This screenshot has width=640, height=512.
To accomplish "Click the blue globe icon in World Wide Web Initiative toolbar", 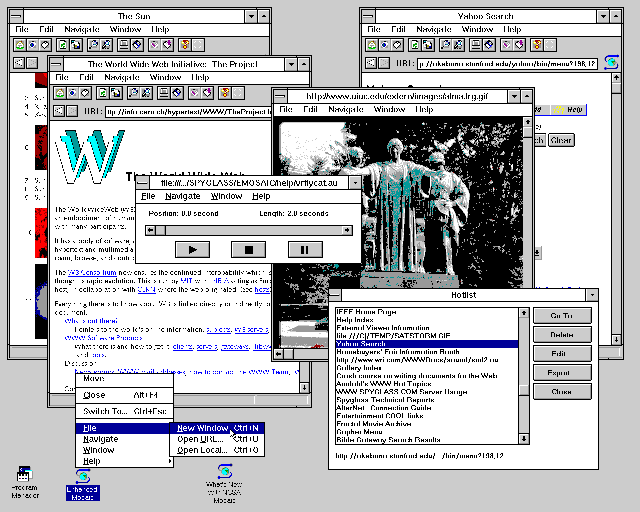I will (72, 93).
